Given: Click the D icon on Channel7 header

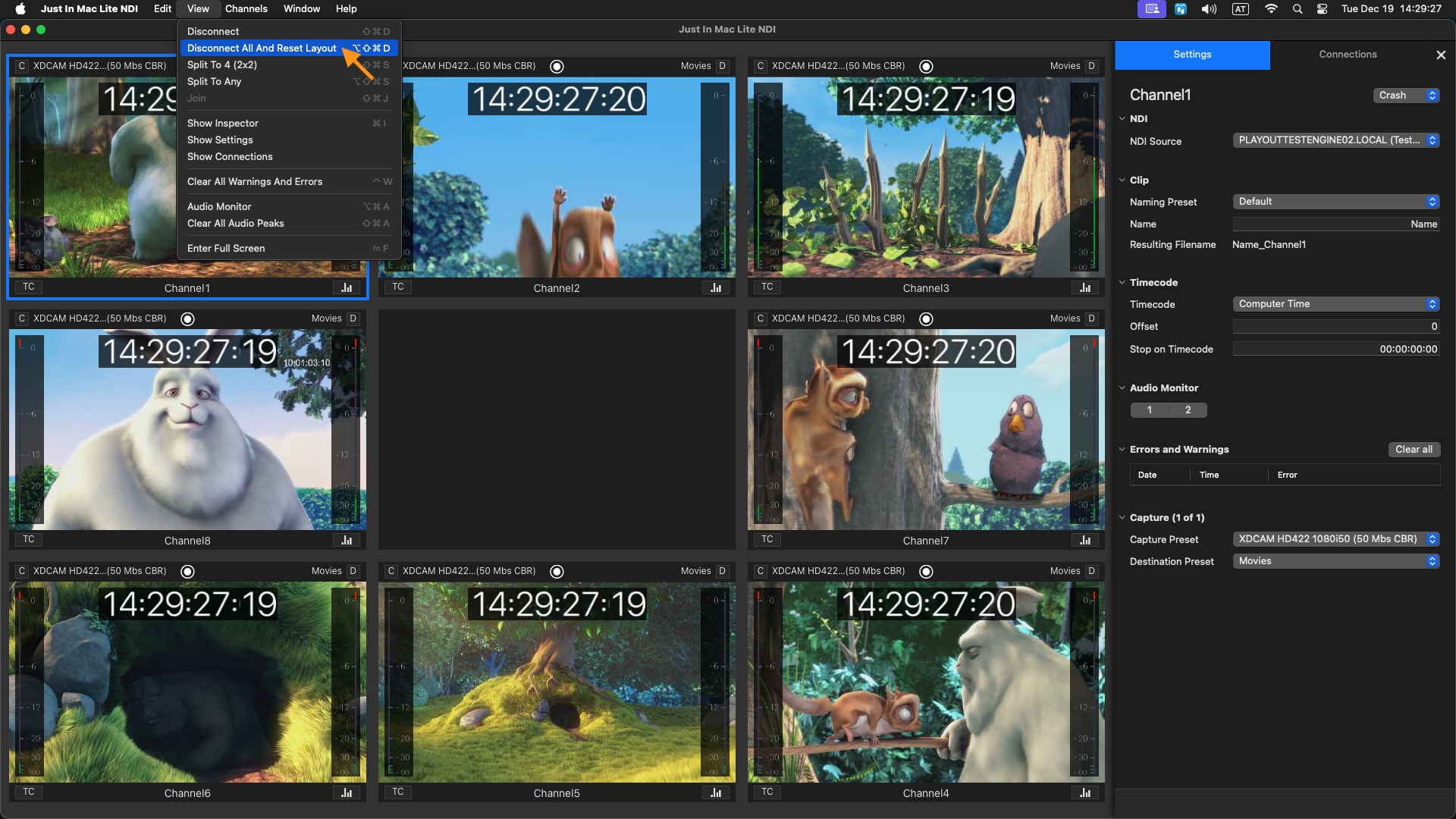Looking at the screenshot, I should coord(1091,318).
